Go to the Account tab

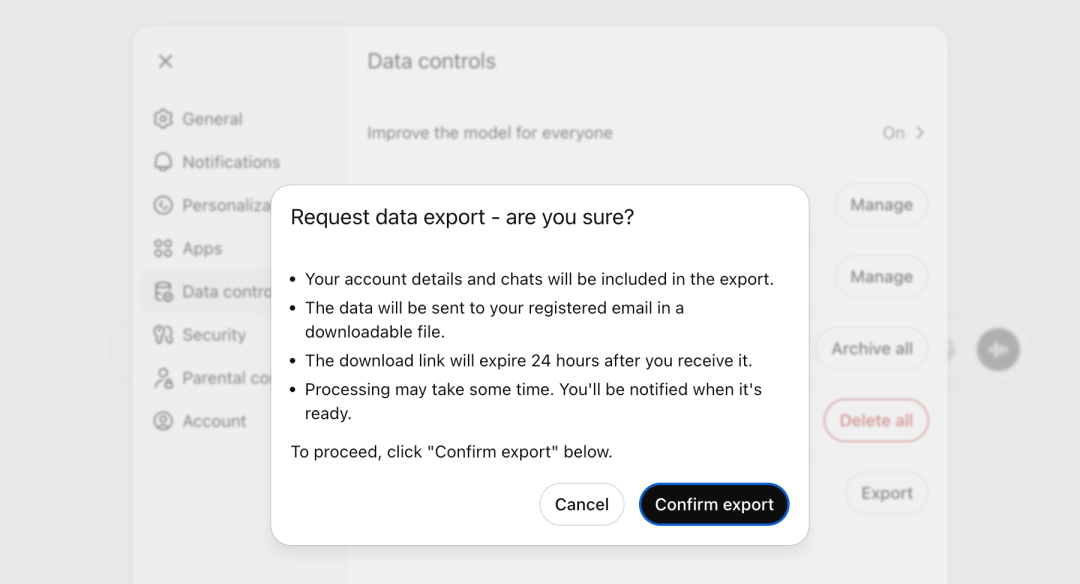point(214,421)
